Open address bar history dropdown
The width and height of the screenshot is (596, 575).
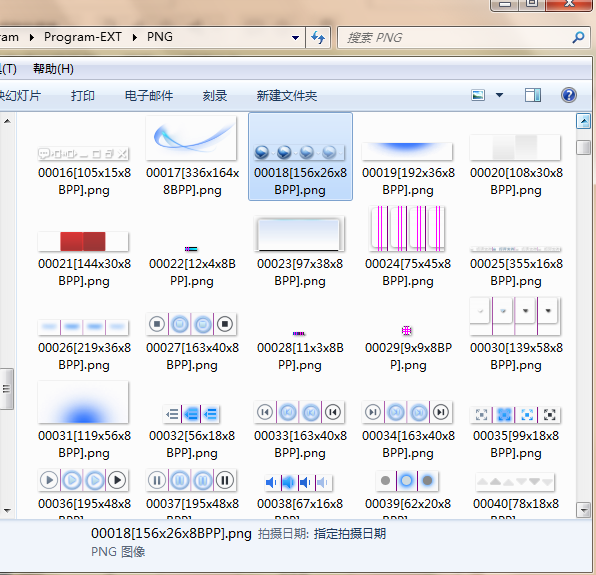295,38
